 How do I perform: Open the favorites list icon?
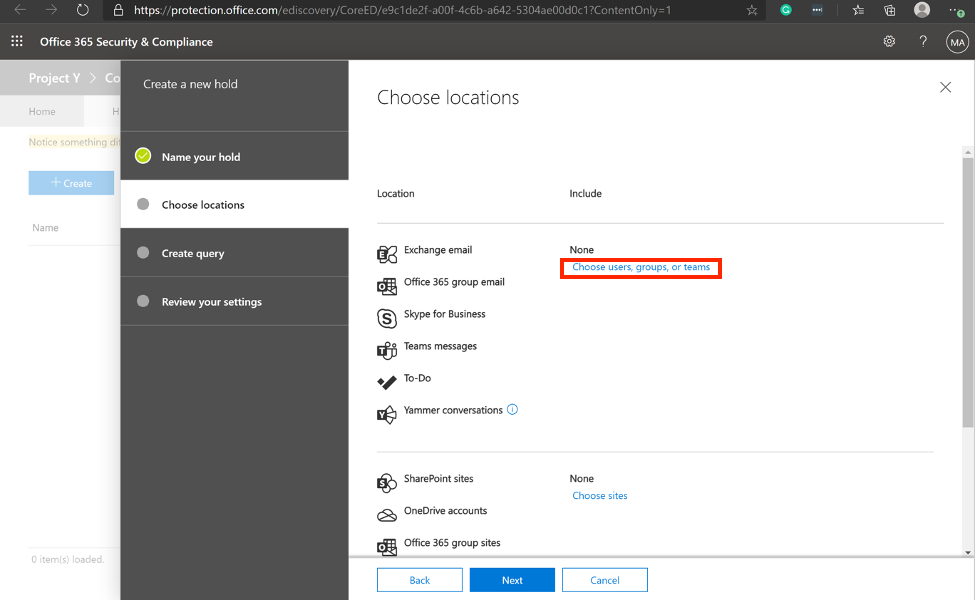point(858,10)
